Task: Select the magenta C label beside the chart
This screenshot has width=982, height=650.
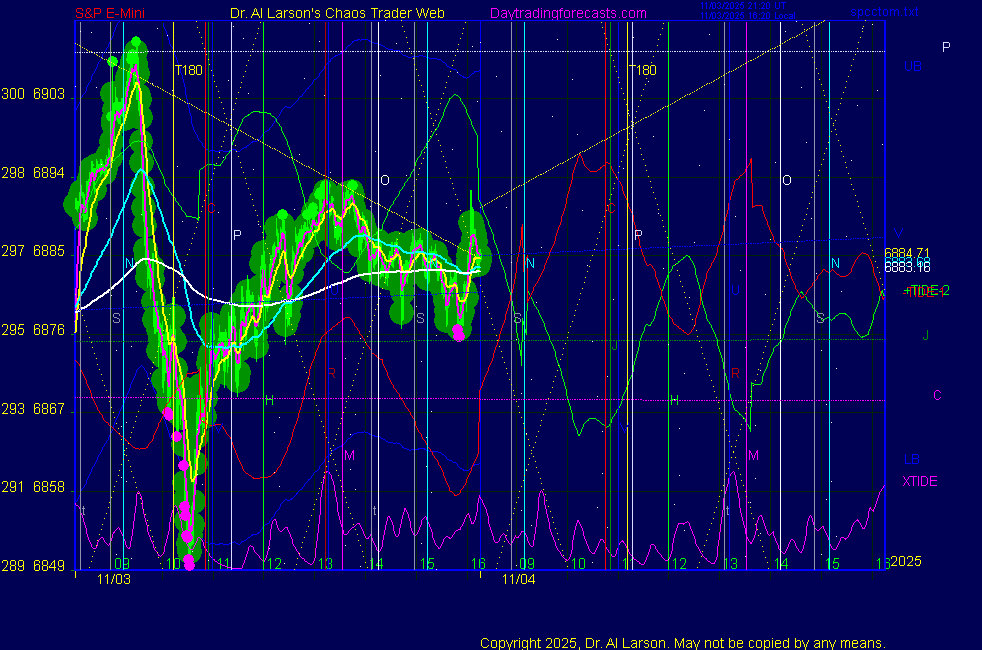Action: (x=937, y=395)
